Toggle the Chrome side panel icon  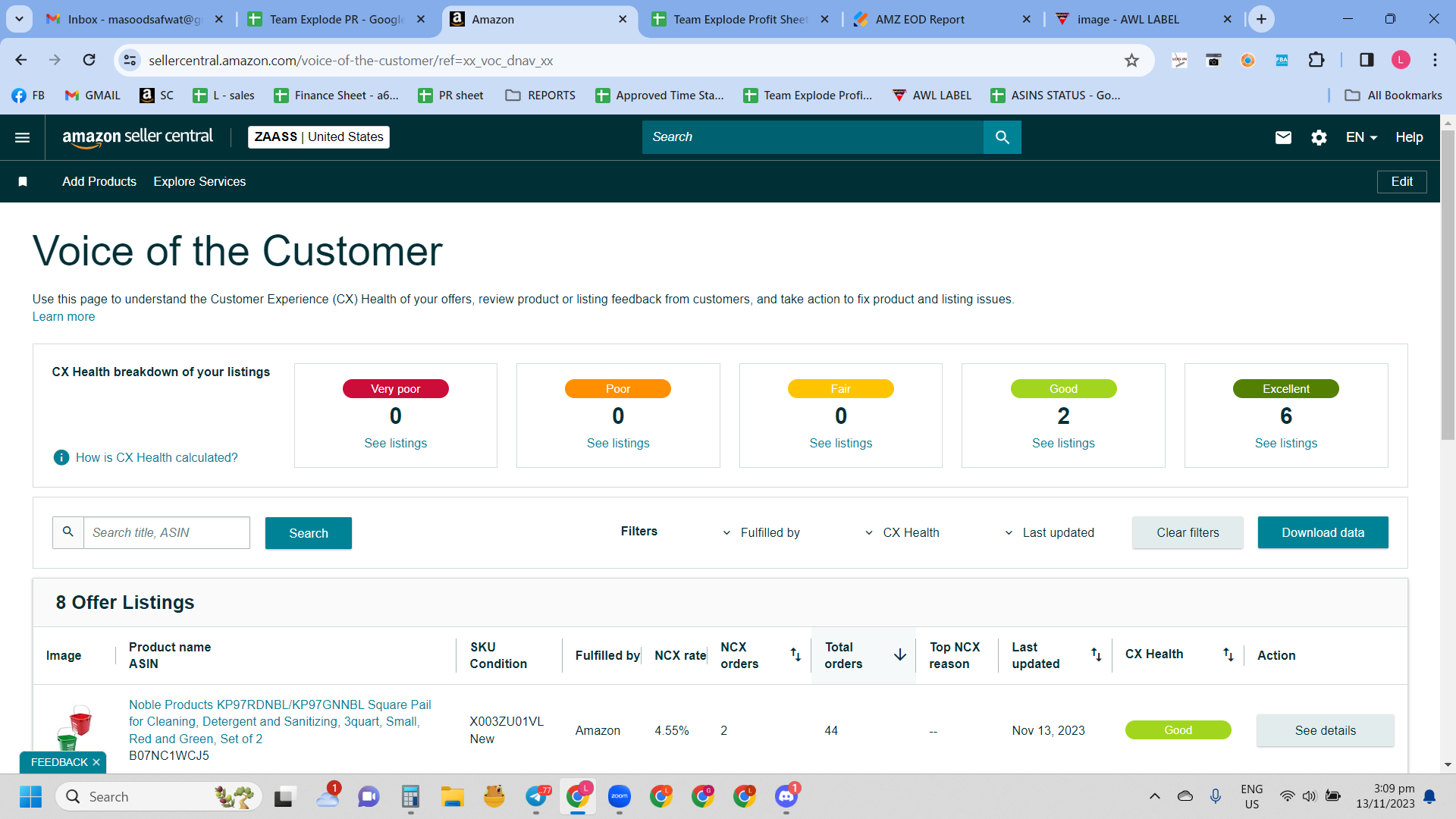coord(1367,60)
